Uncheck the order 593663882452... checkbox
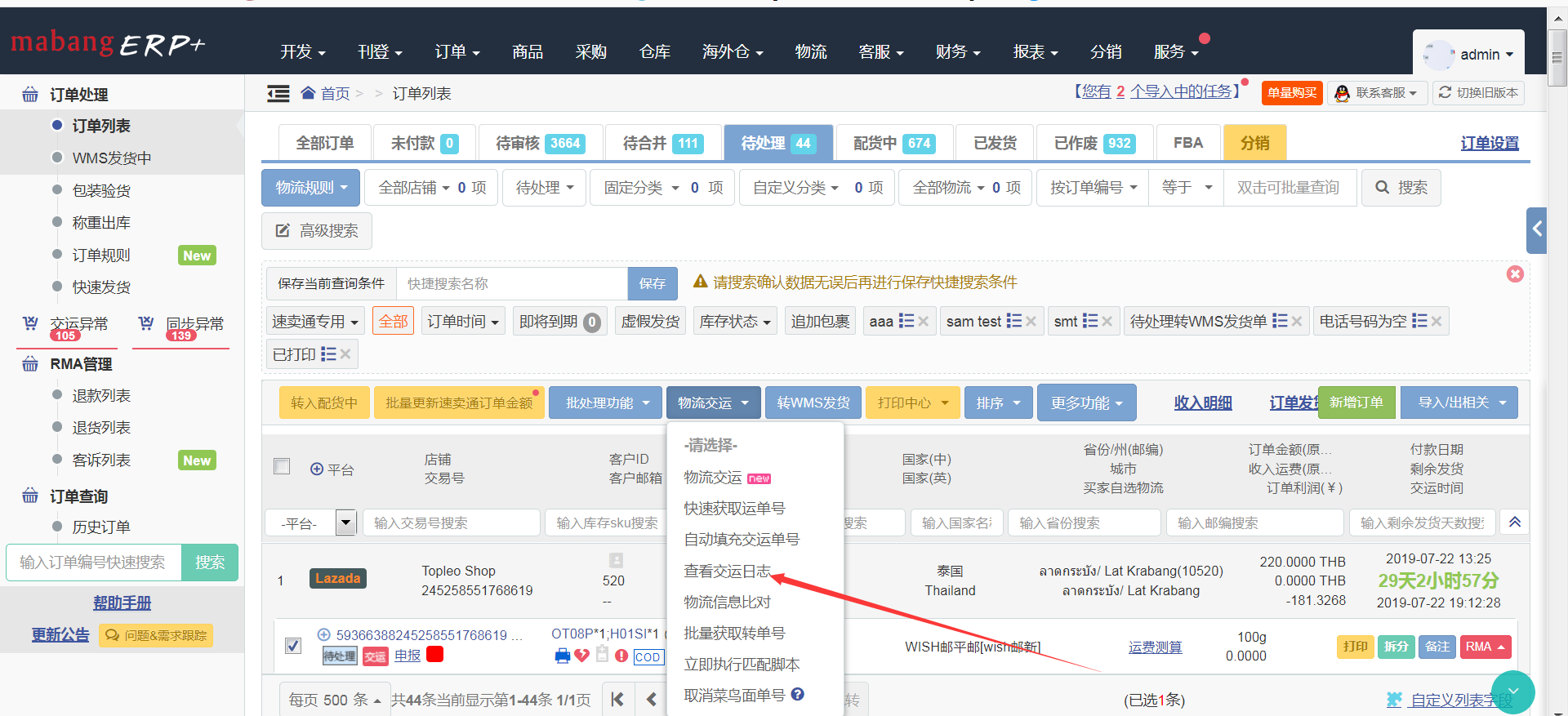 point(293,646)
